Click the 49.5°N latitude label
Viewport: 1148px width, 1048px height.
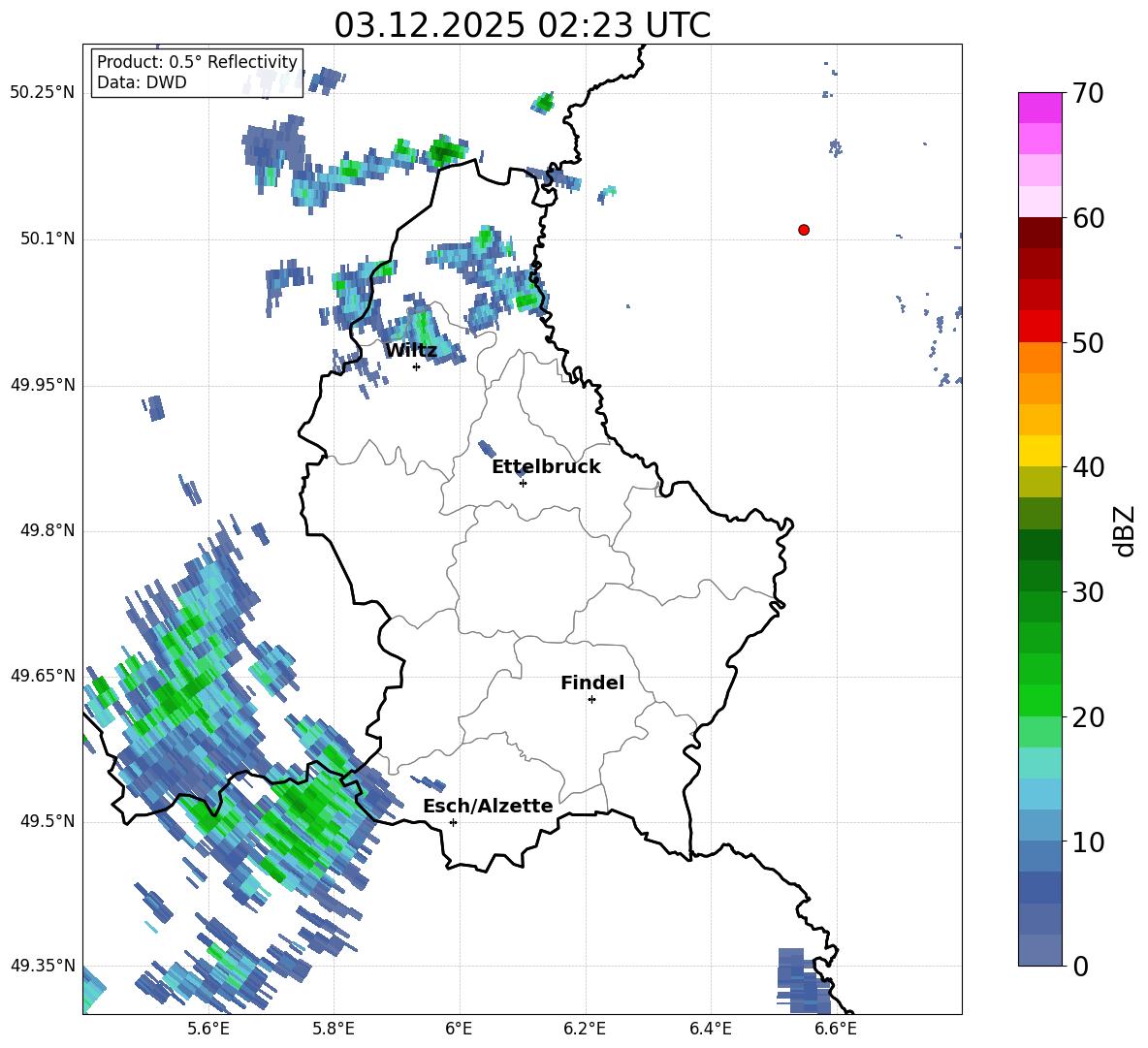[48, 821]
